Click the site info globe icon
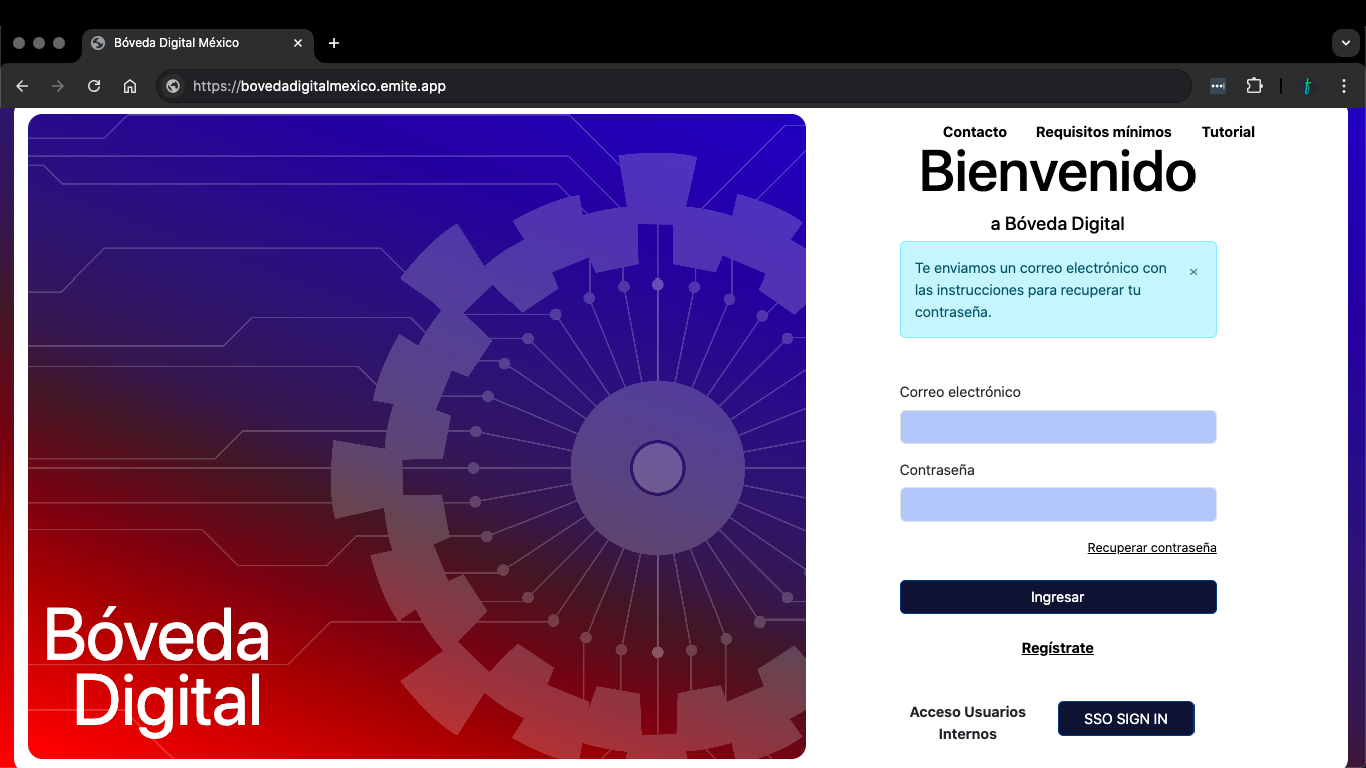The width and height of the screenshot is (1366, 768). pyautogui.click(x=173, y=86)
